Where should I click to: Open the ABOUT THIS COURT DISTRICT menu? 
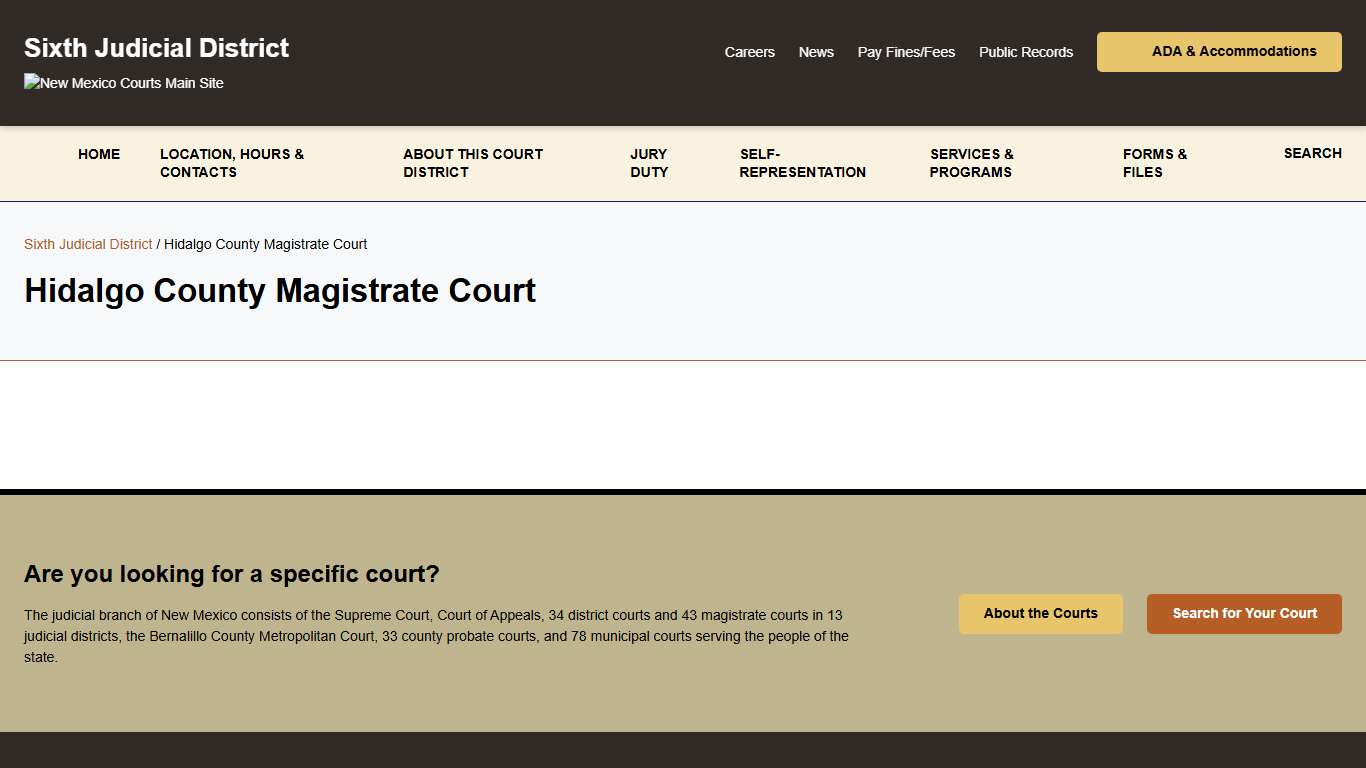(472, 163)
